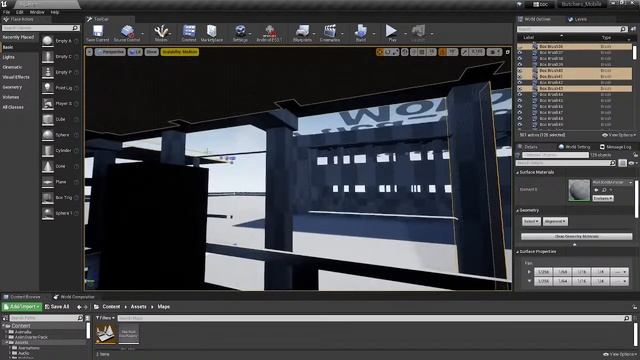
Task: Switch to the Levels tab
Action: coord(578,19)
